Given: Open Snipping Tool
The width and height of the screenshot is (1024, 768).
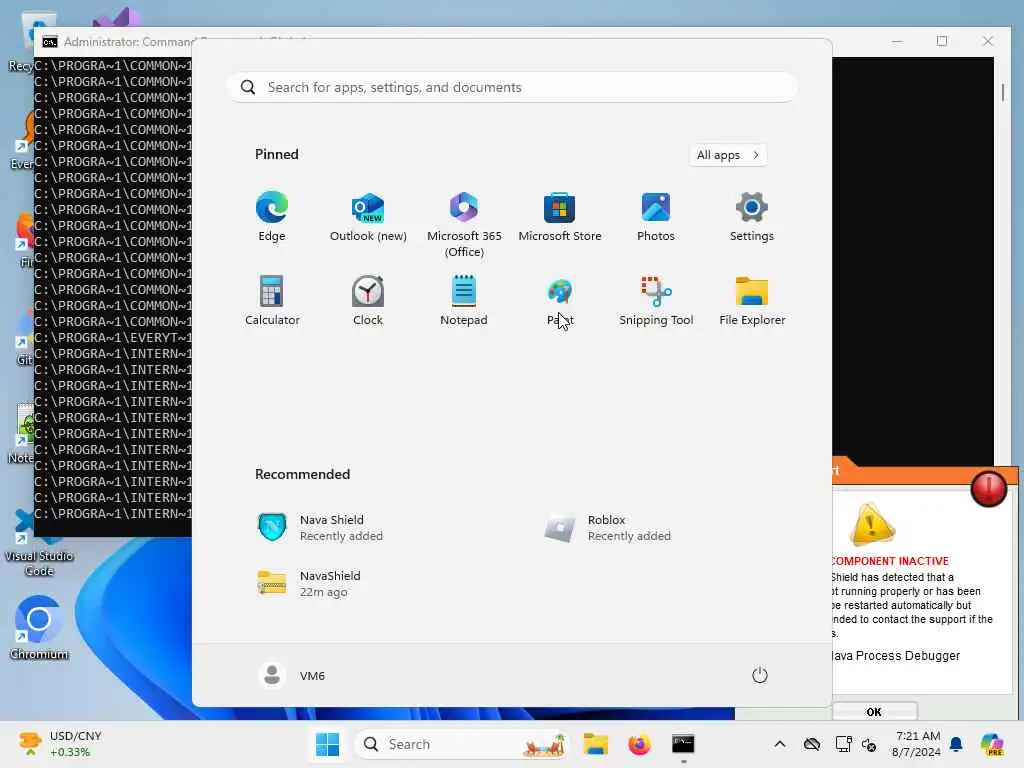Looking at the screenshot, I should [656, 301].
